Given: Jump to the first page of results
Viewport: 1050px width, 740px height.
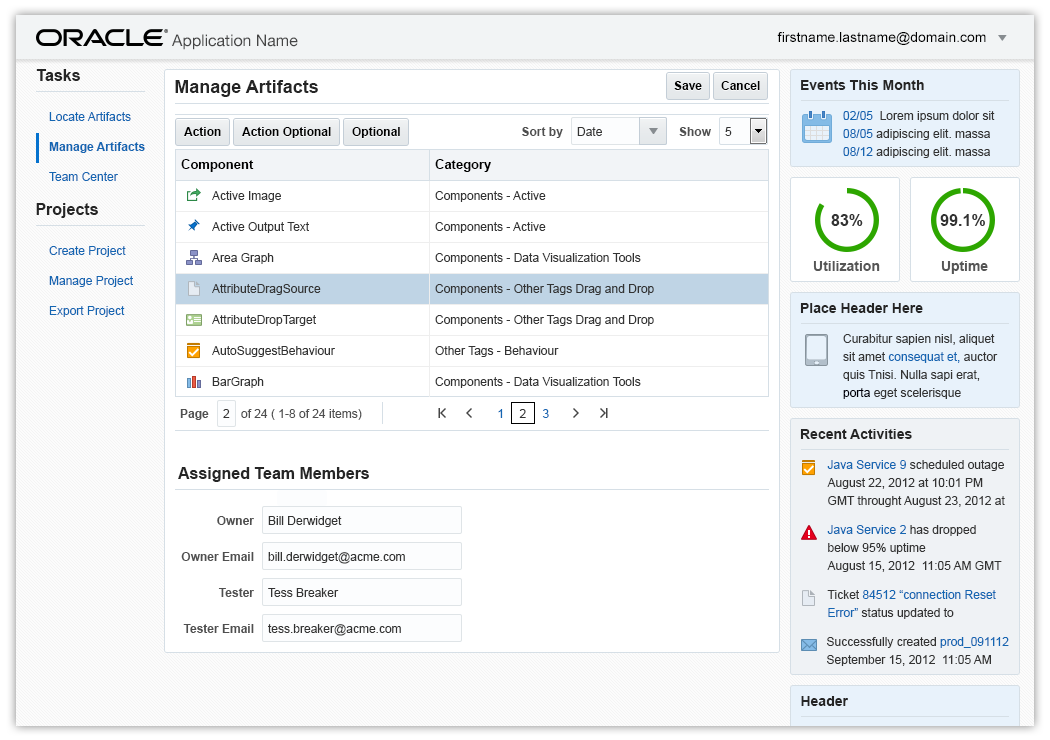Looking at the screenshot, I should coord(442,413).
